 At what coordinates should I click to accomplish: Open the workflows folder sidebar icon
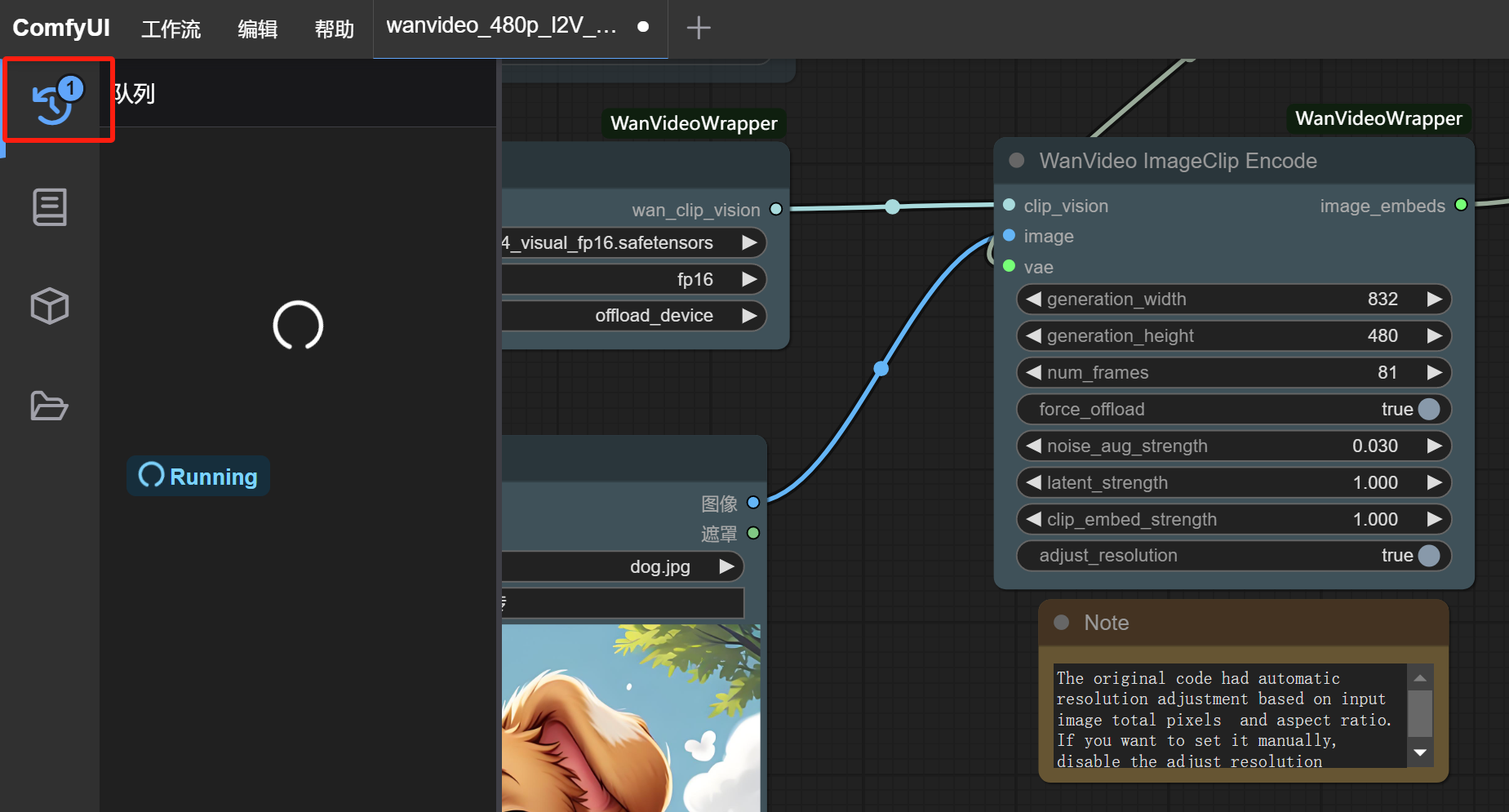(50, 406)
